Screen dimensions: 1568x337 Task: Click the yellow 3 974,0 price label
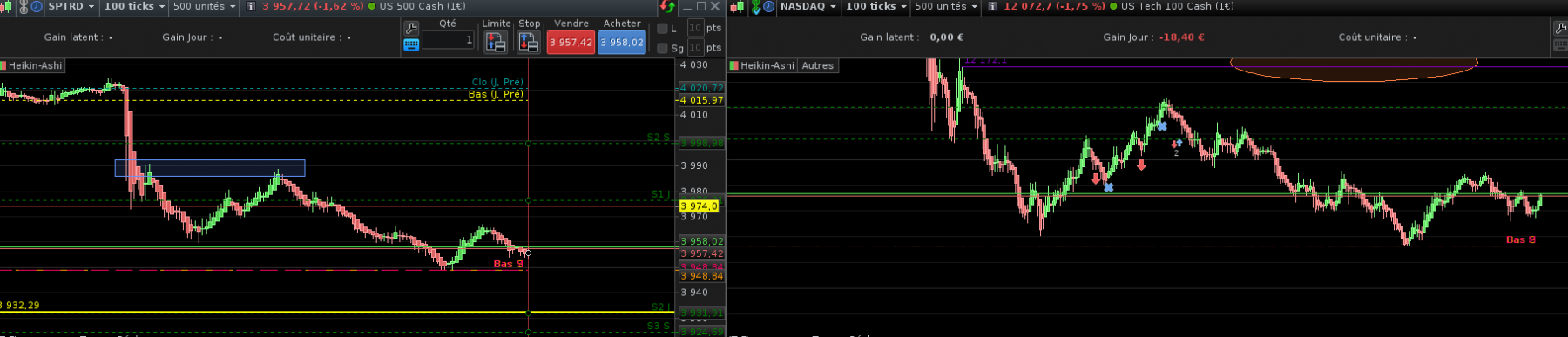coord(700,206)
